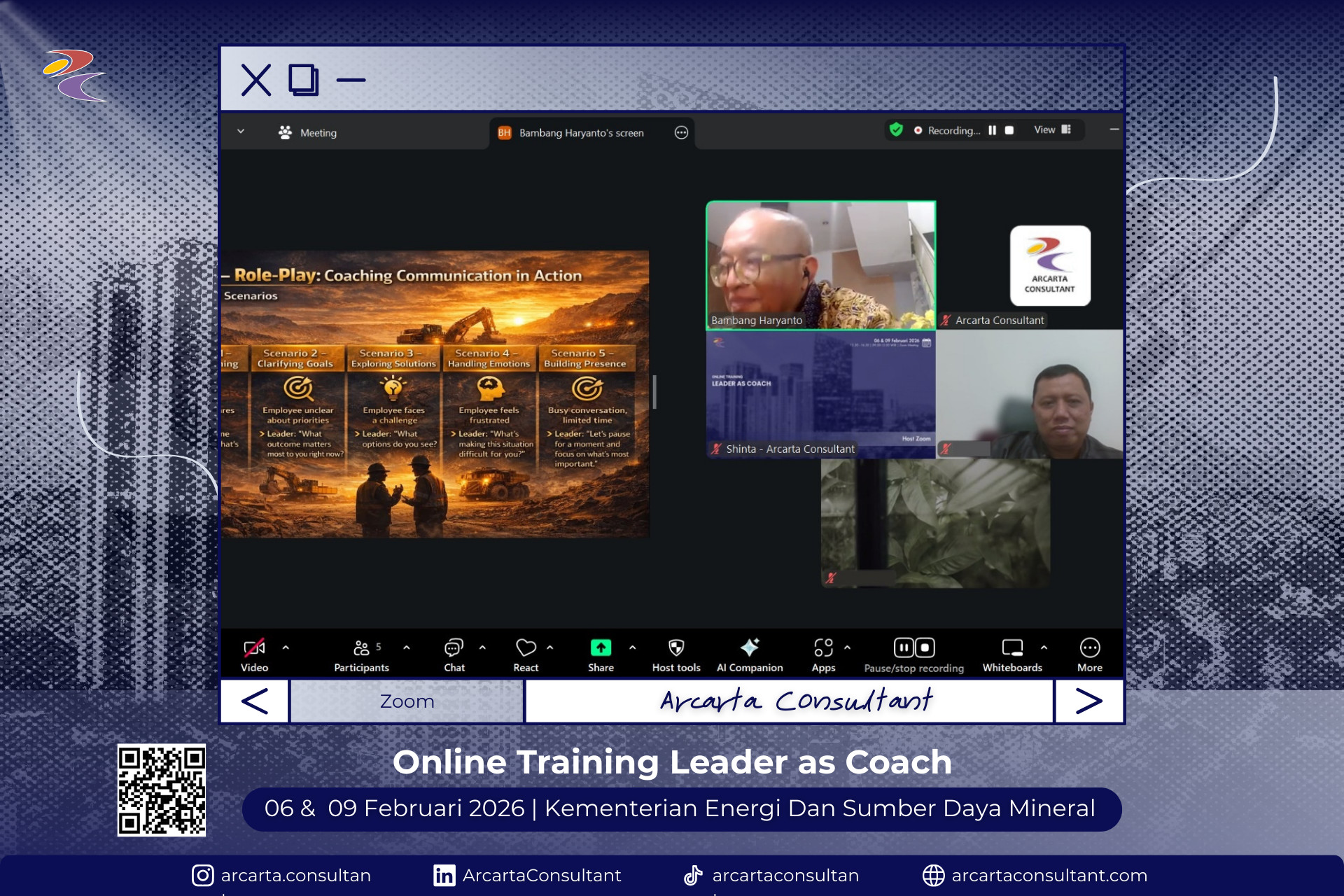Image resolution: width=1344 pixels, height=896 pixels.
Task: Select the Bambang Haryanto's screen tab
Action: click(581, 133)
